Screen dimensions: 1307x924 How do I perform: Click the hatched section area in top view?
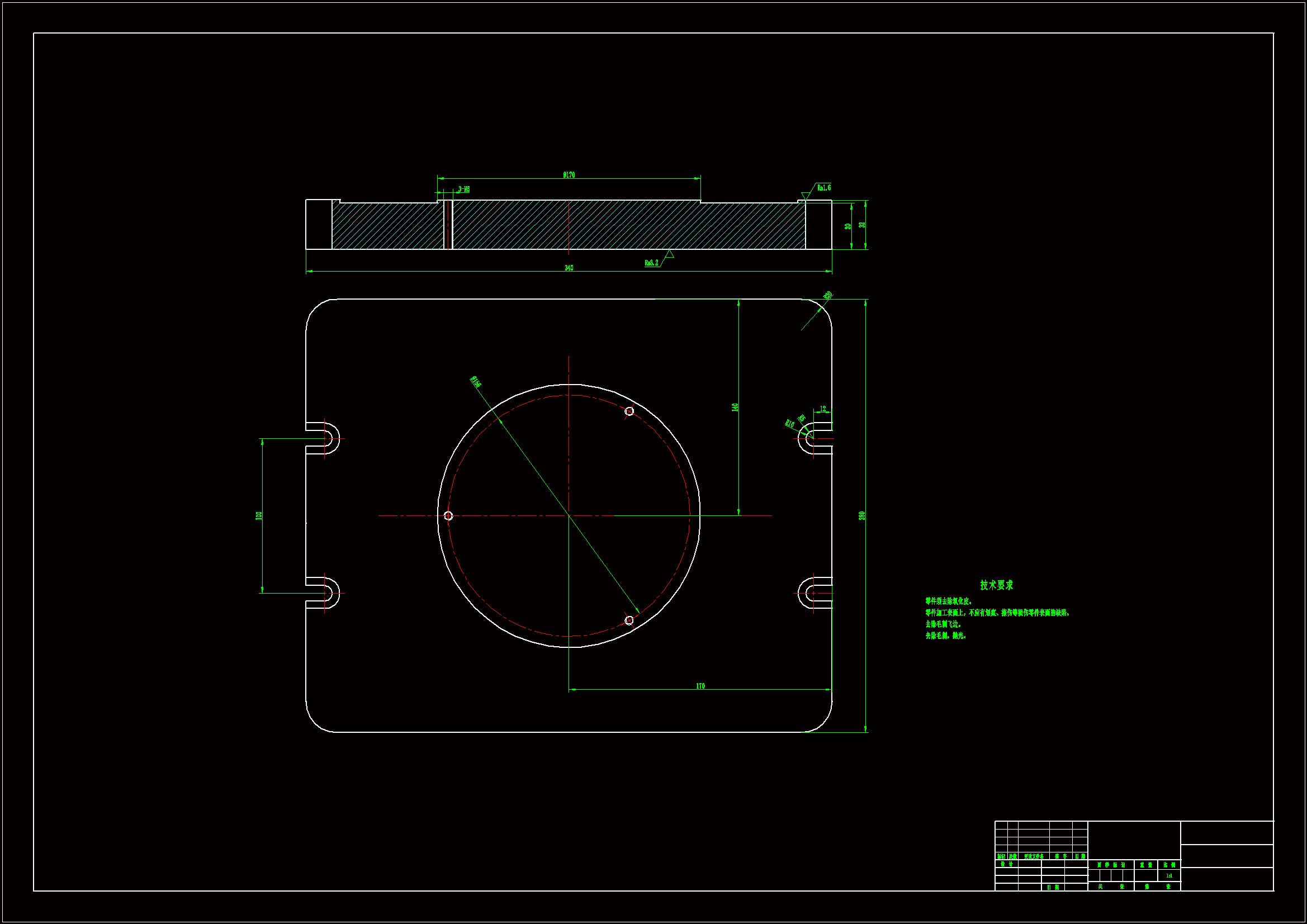pos(626,225)
